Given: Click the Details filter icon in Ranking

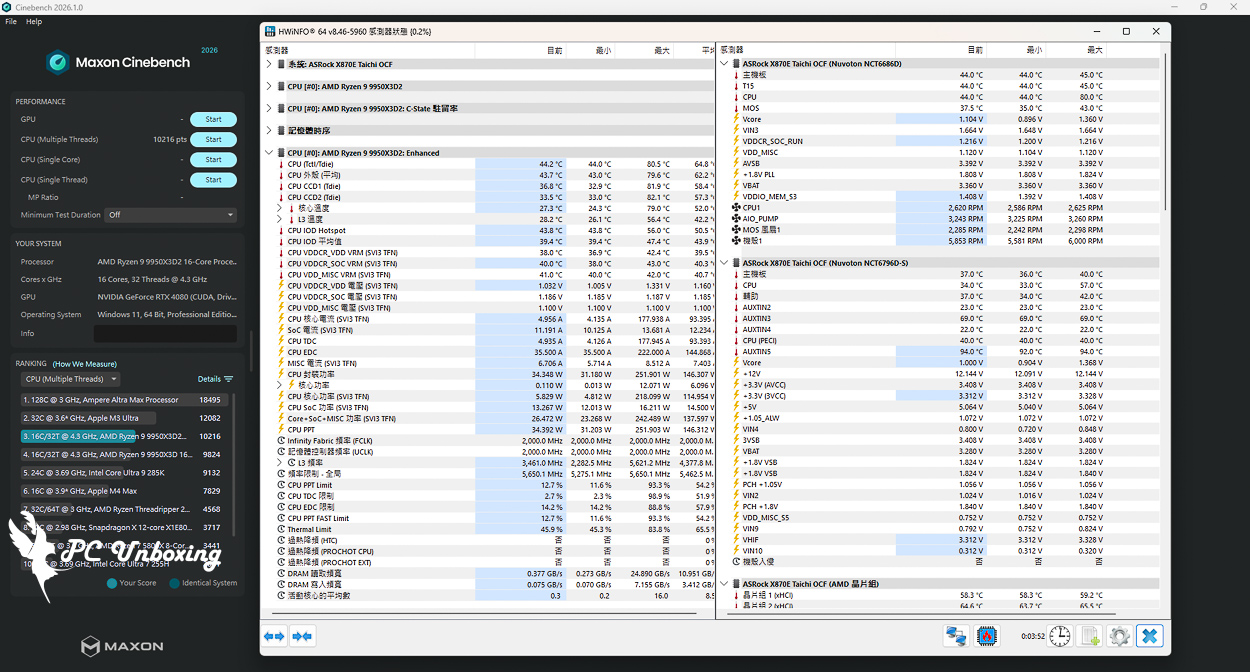Looking at the screenshot, I should coord(228,379).
